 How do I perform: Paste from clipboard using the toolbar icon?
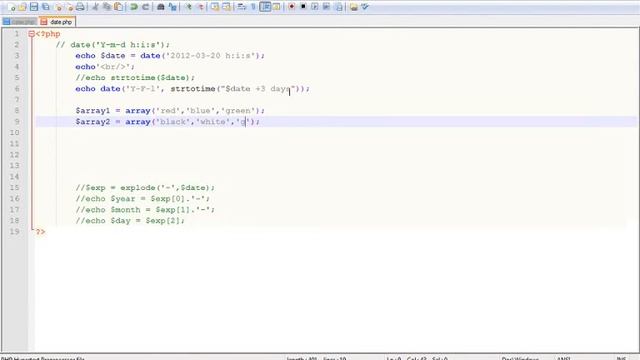point(118,7)
